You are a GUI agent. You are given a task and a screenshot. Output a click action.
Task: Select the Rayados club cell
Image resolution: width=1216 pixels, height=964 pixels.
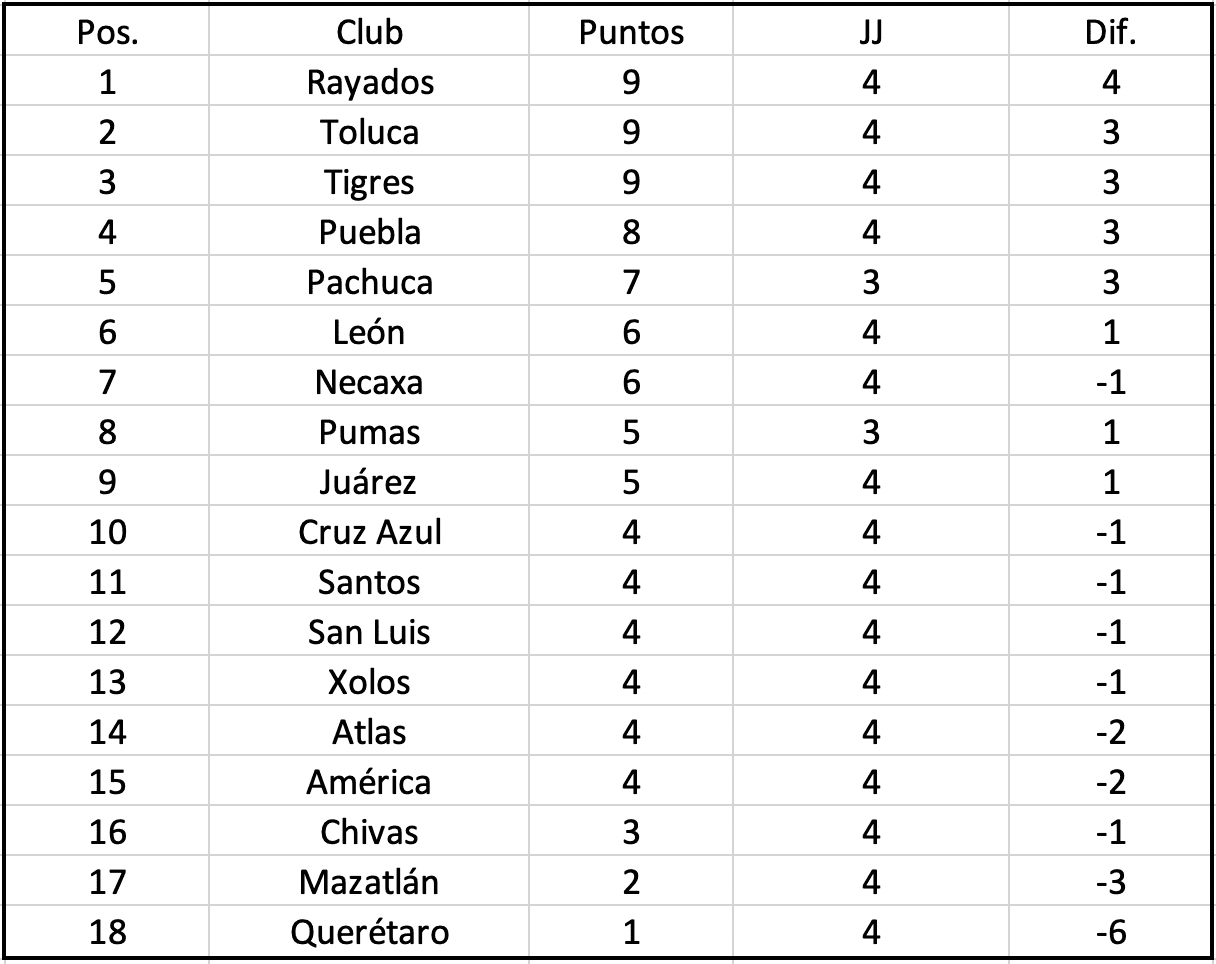[x=369, y=82]
